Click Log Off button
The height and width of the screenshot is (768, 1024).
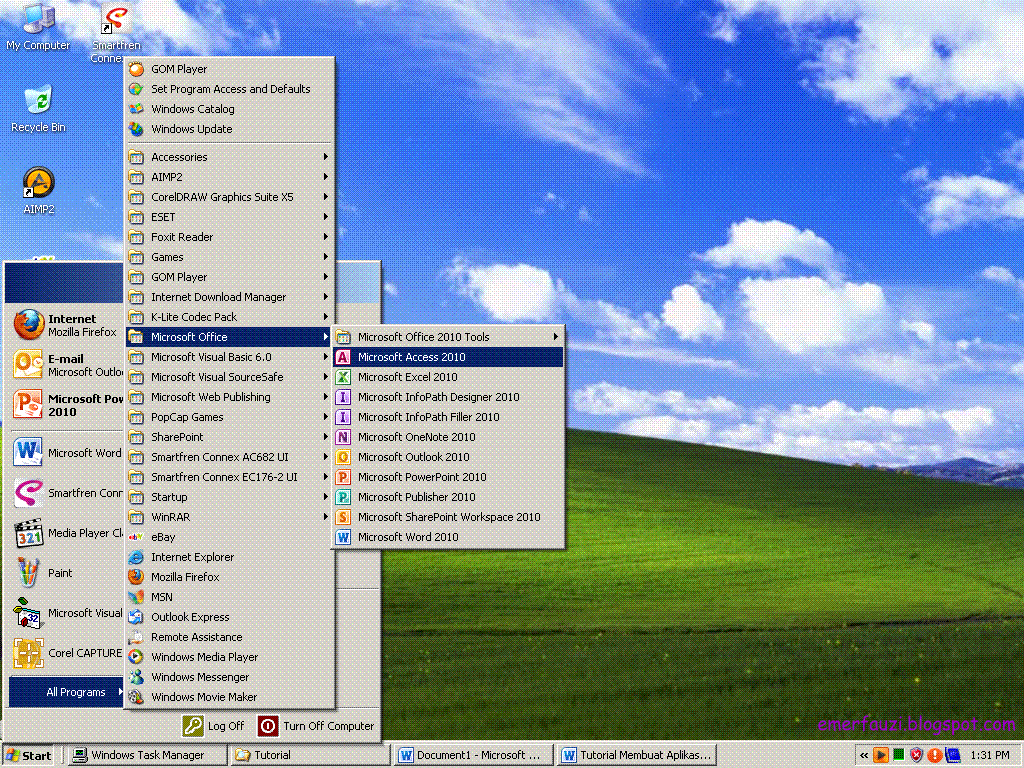(x=214, y=726)
